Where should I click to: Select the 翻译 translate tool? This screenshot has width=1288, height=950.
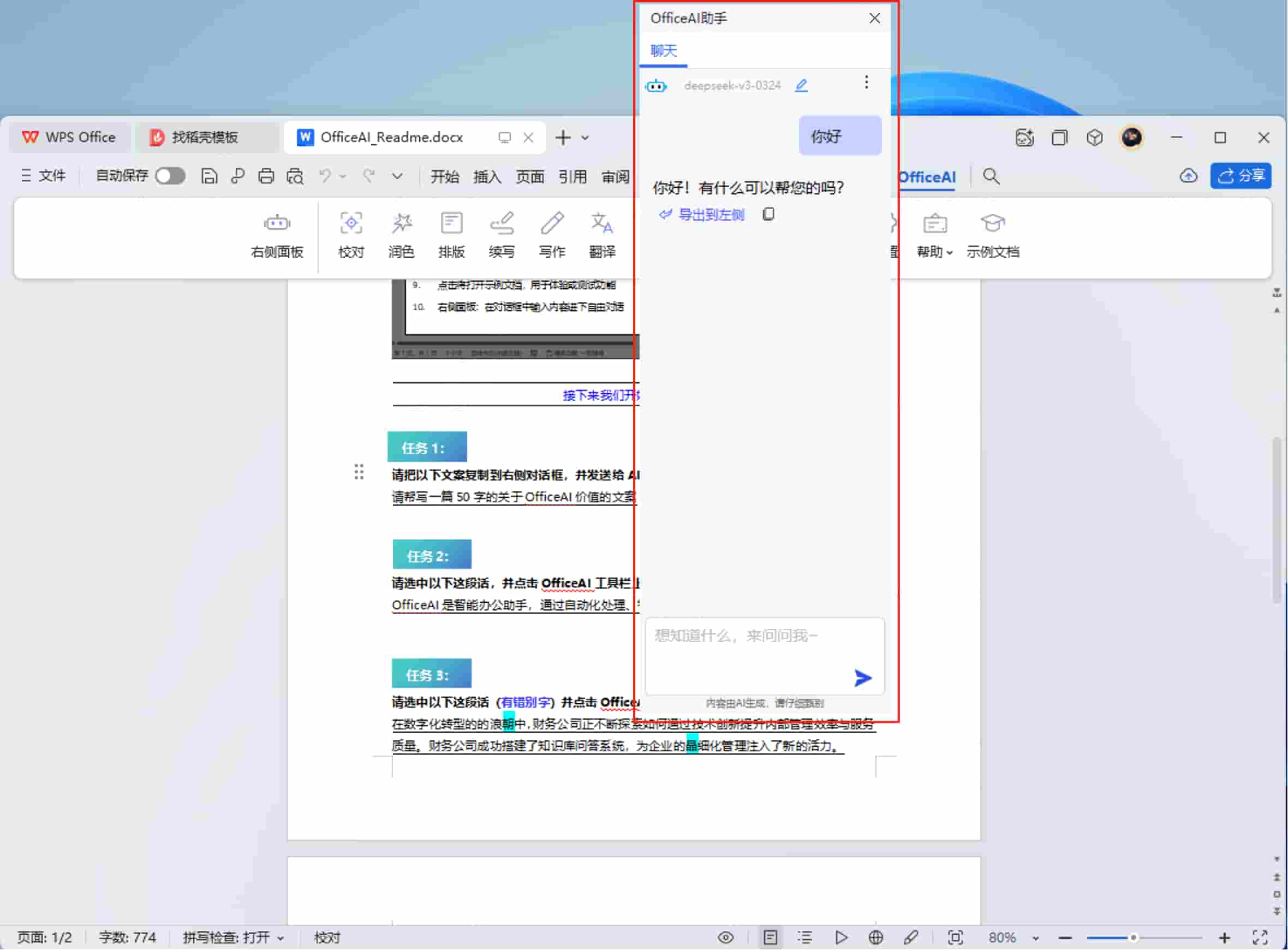coord(603,235)
